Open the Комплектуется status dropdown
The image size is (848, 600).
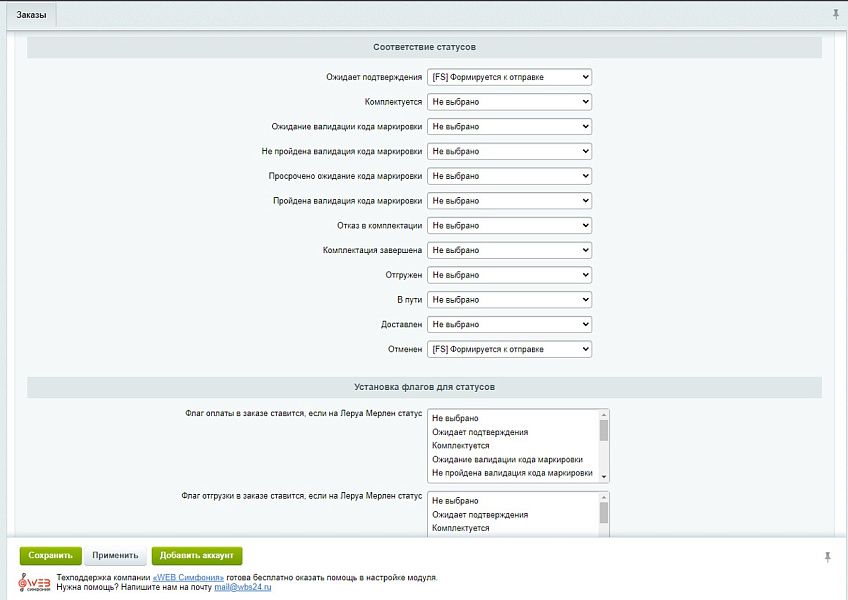pyautogui.click(x=509, y=102)
